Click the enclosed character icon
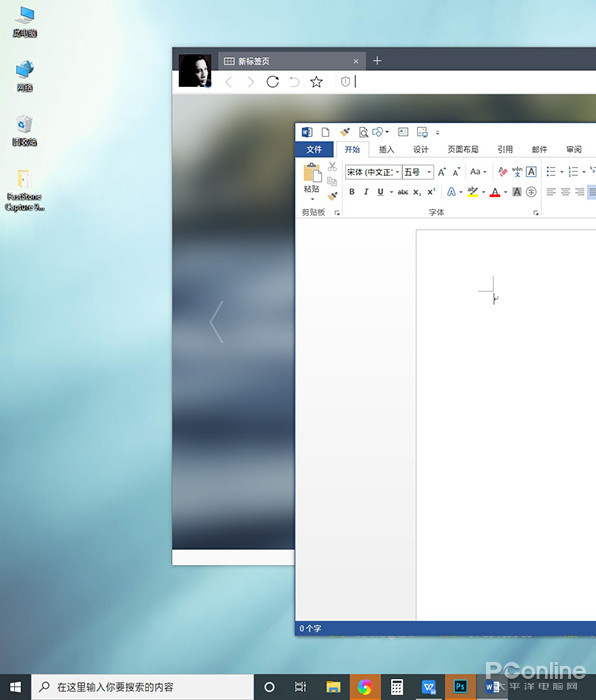The image size is (596, 700). (x=531, y=192)
